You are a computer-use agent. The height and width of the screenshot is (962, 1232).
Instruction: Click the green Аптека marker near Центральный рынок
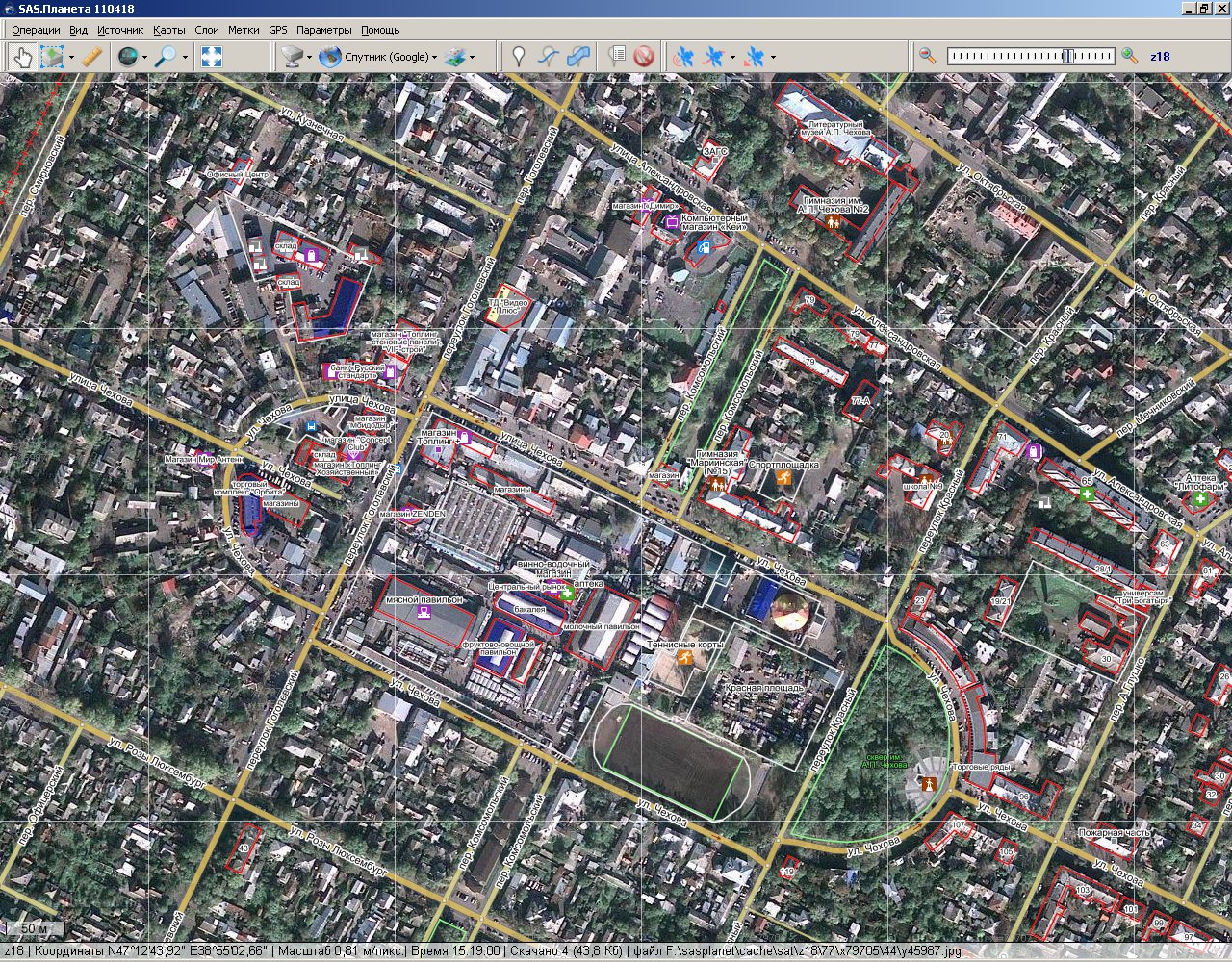(567, 594)
